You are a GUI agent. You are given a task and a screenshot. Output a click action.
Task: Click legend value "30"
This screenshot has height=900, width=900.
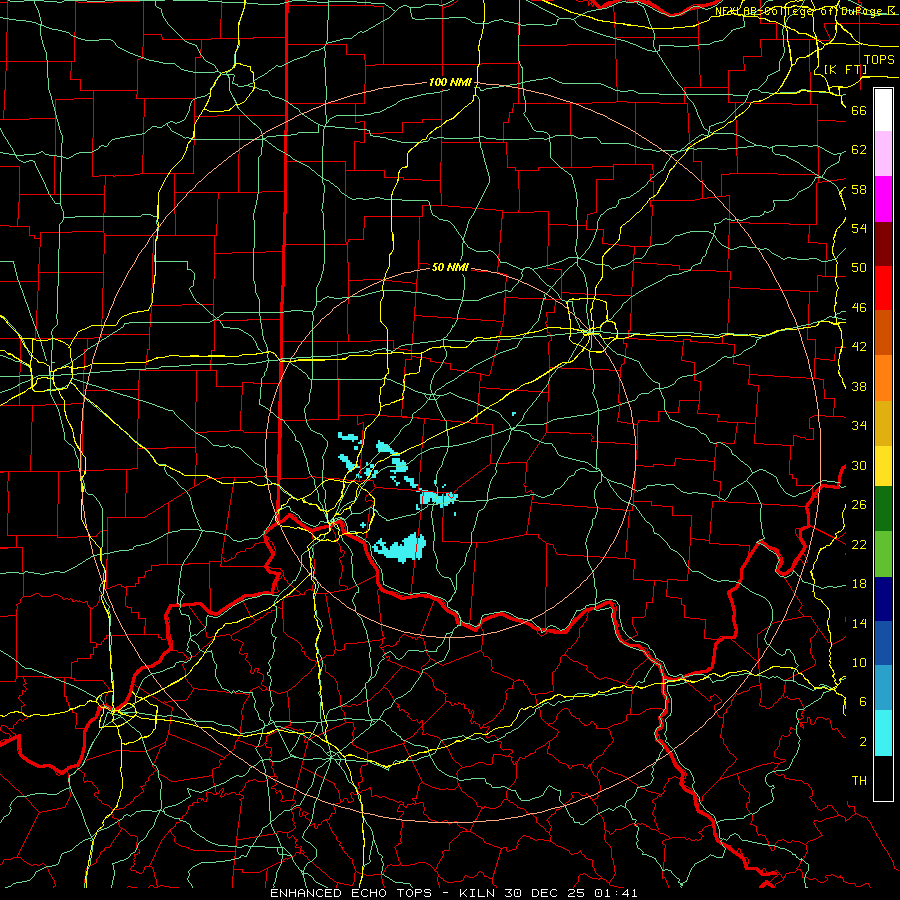coord(859,465)
